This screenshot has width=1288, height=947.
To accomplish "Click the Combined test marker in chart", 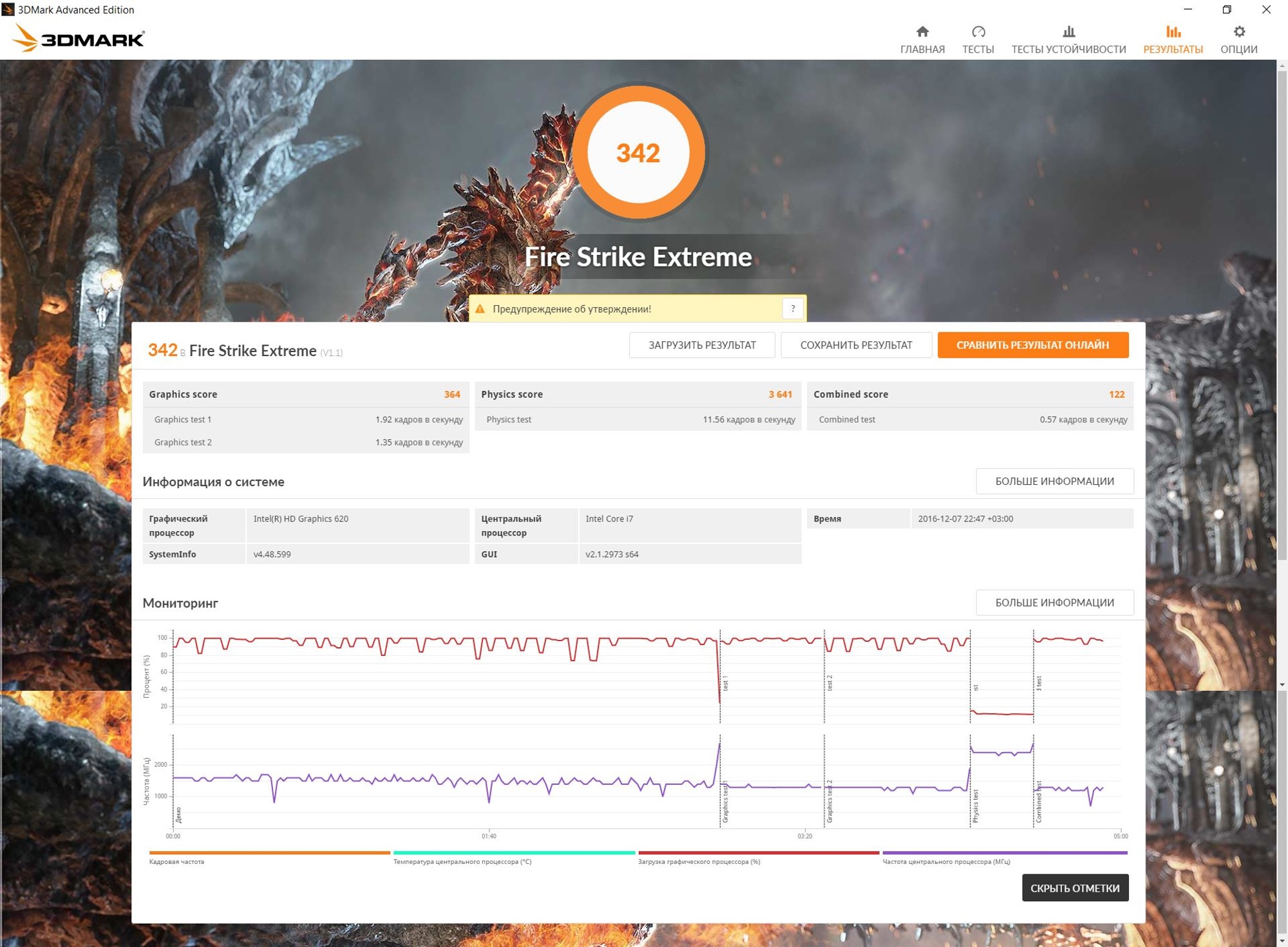I will (1038, 802).
